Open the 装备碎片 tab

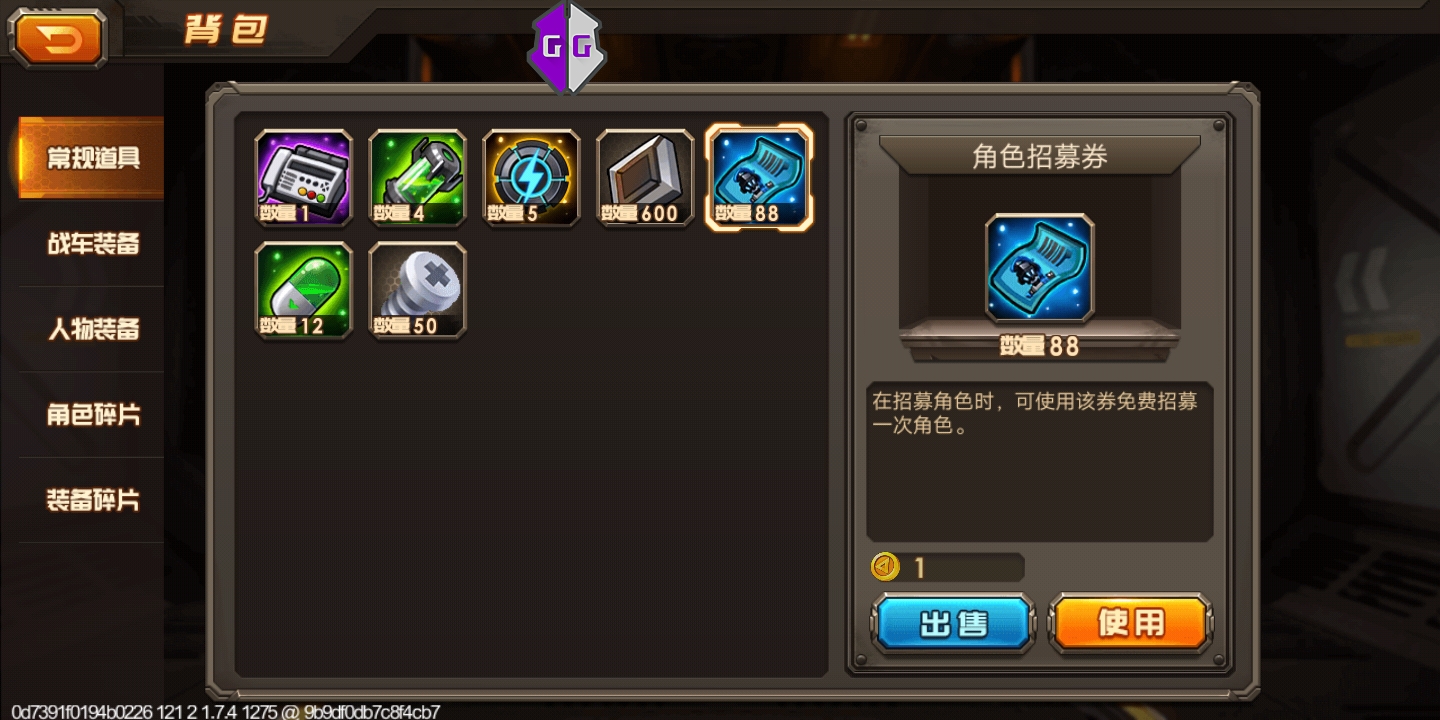pyautogui.click(x=91, y=500)
